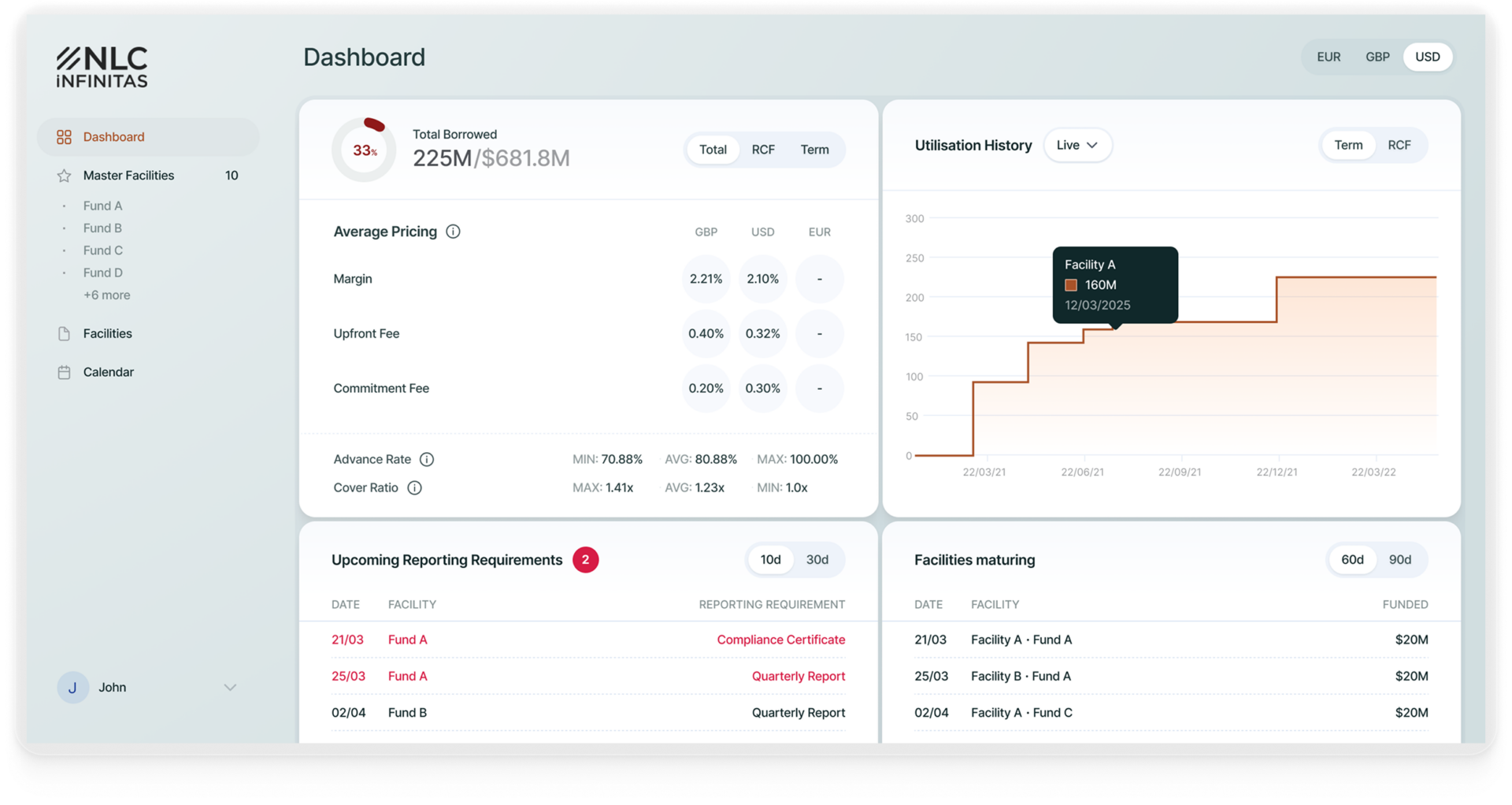The width and height of the screenshot is (1512, 805).
Task: Click the Calendar icon in sidebar
Action: [x=64, y=373]
